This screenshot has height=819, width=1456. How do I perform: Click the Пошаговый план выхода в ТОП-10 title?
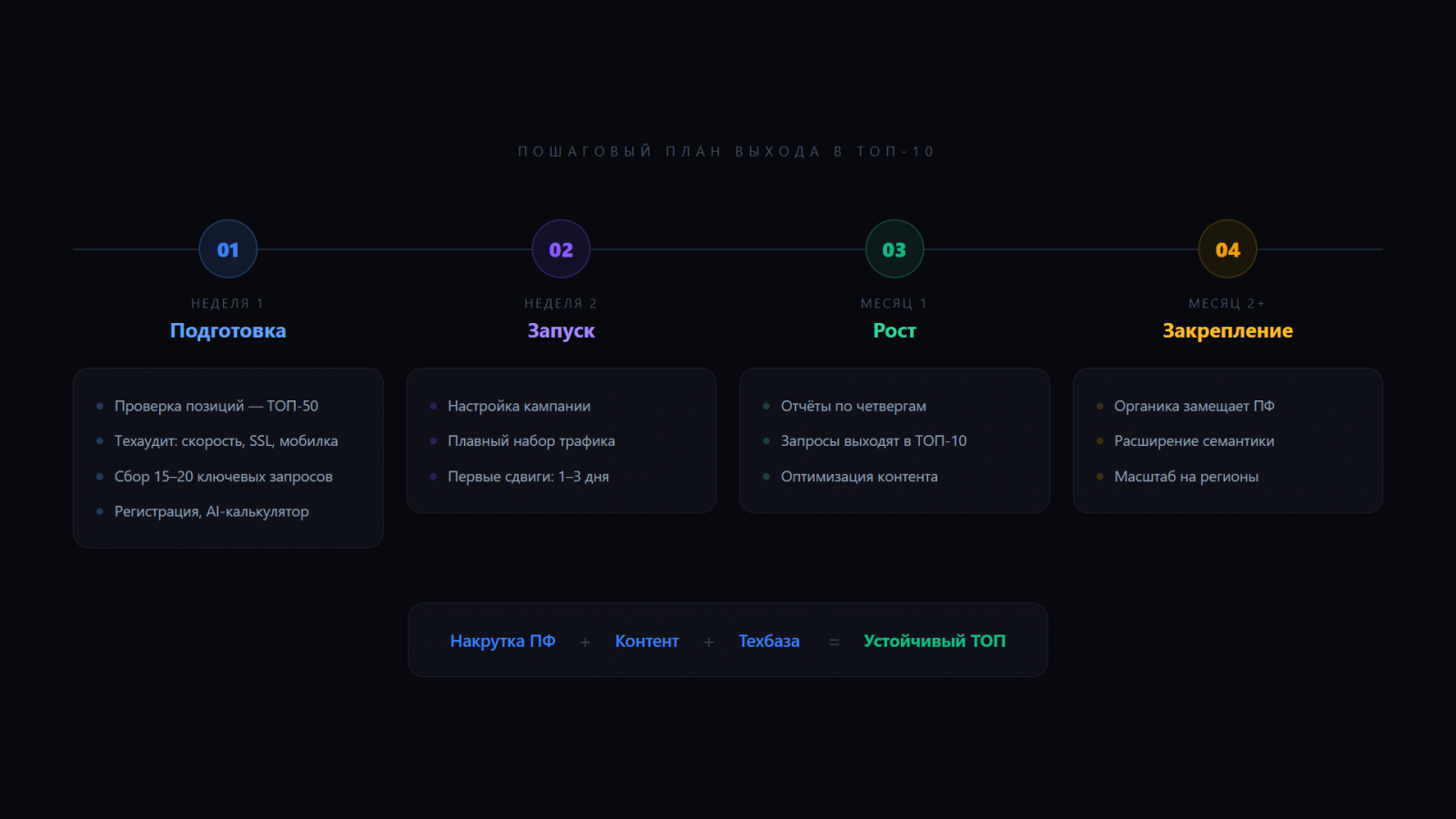pos(727,152)
